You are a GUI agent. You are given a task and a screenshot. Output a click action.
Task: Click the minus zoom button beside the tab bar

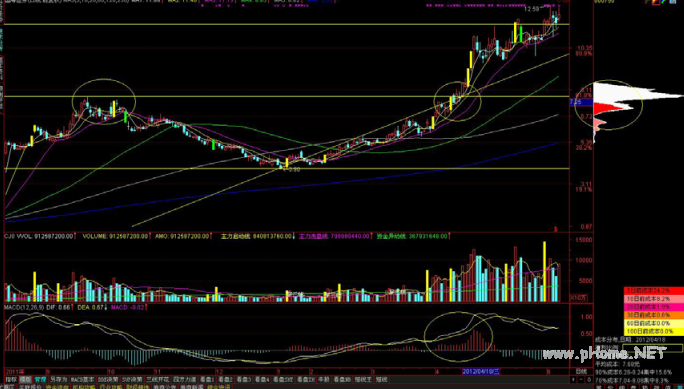581,379
